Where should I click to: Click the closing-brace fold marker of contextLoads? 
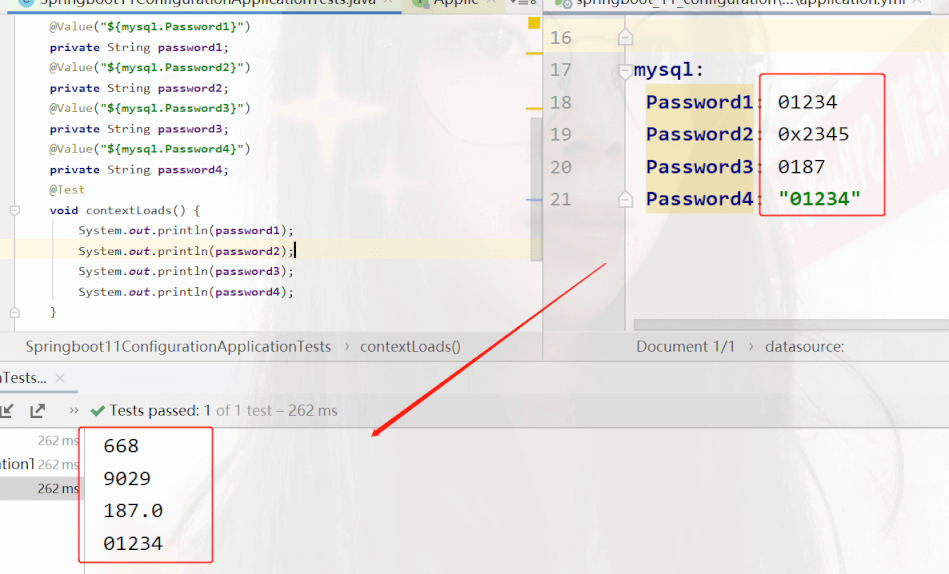click(15, 312)
